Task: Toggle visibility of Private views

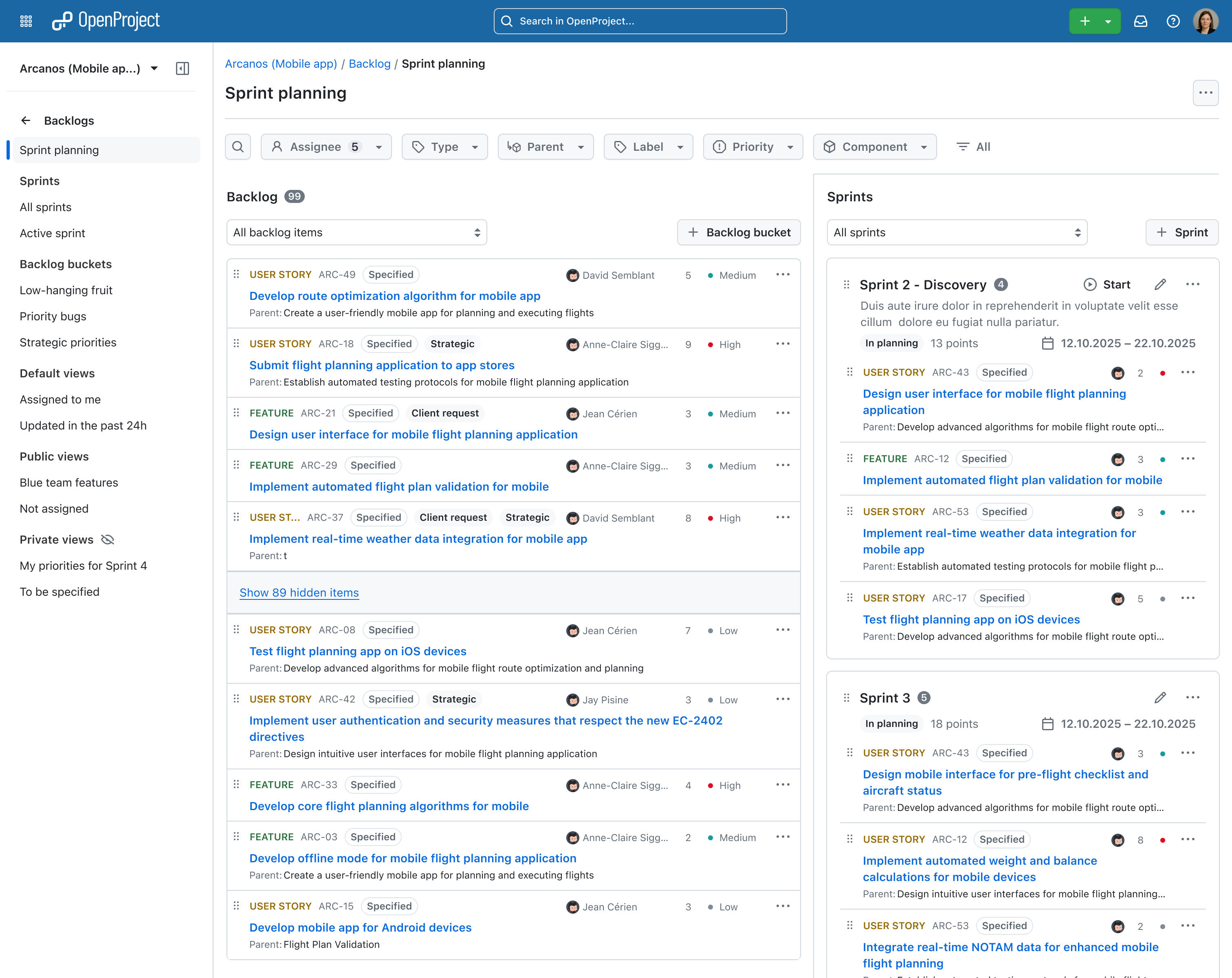Action: [x=108, y=539]
